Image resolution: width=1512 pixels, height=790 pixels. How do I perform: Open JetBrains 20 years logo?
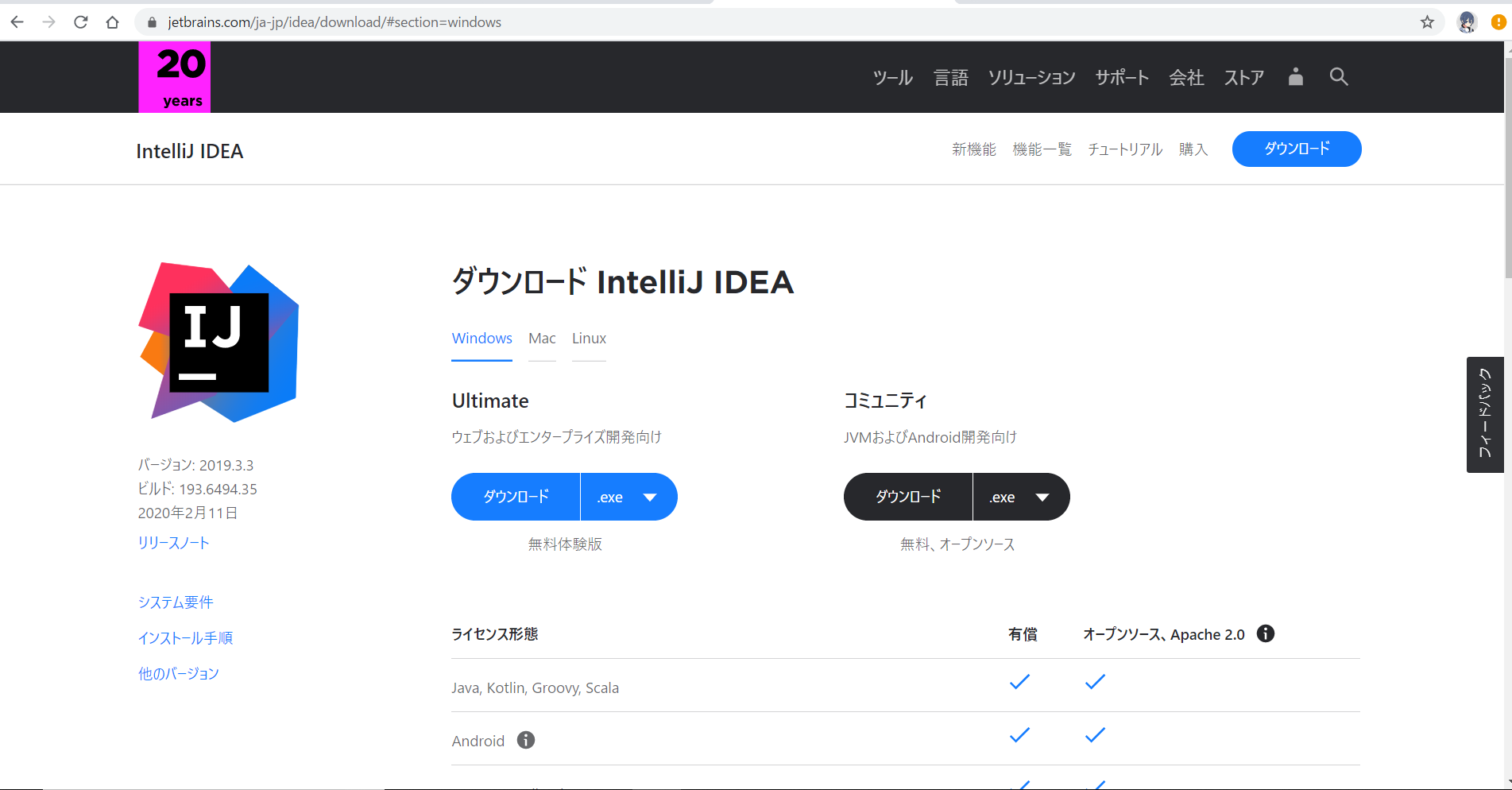[x=175, y=77]
